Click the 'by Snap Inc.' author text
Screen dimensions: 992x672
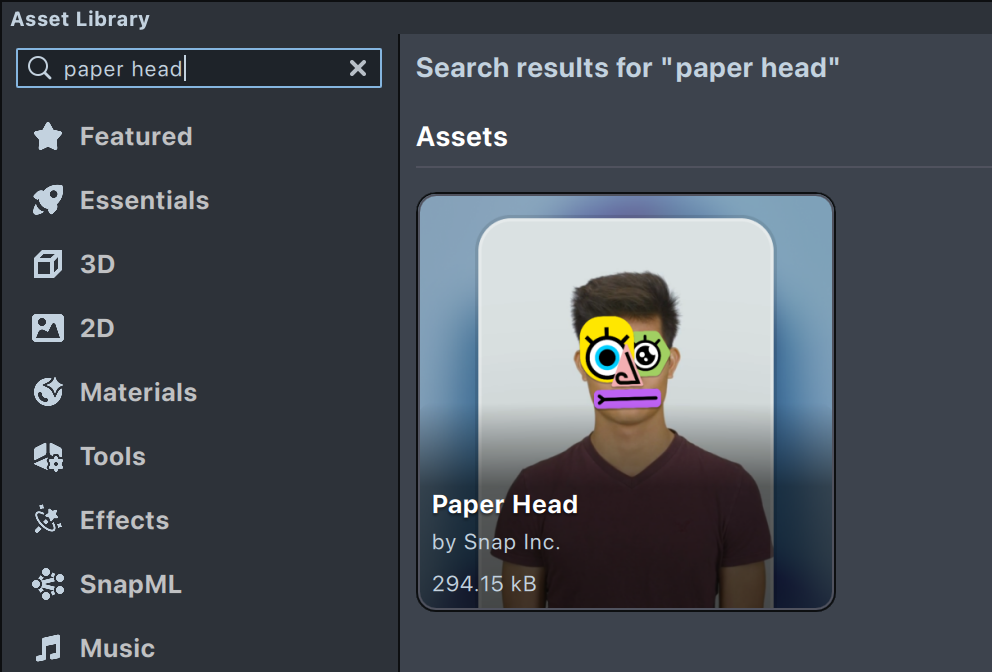pyautogui.click(x=496, y=542)
